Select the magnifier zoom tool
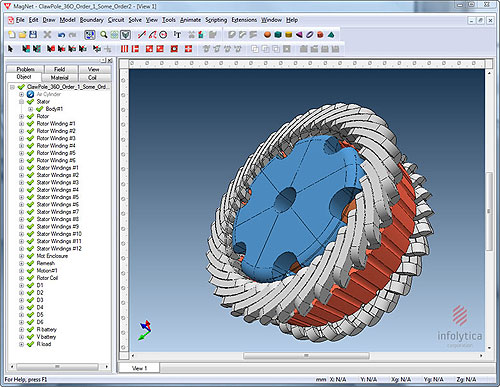500x387 pixels. 104,35
